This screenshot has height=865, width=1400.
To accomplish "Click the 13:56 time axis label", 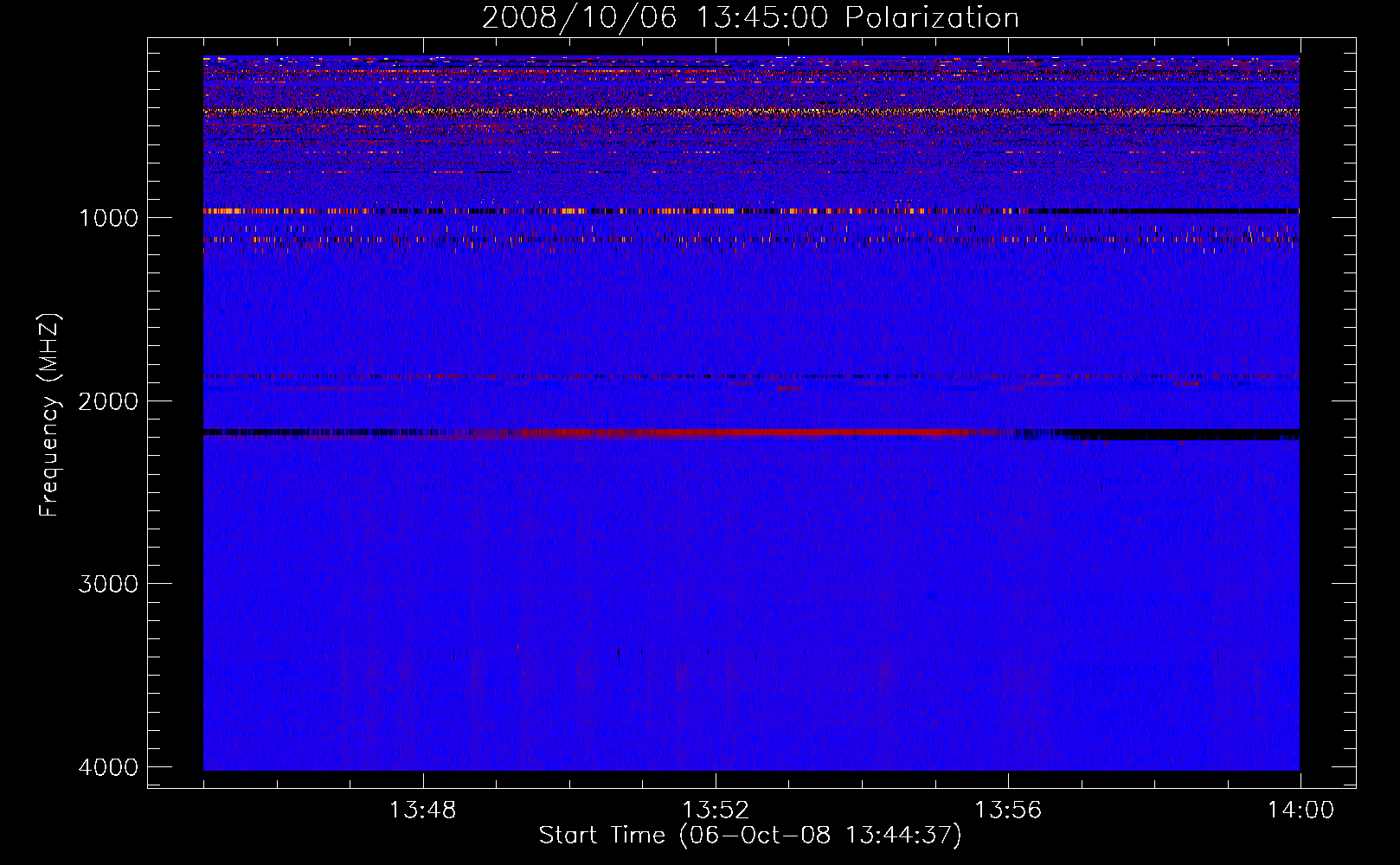I will 1008,811.
